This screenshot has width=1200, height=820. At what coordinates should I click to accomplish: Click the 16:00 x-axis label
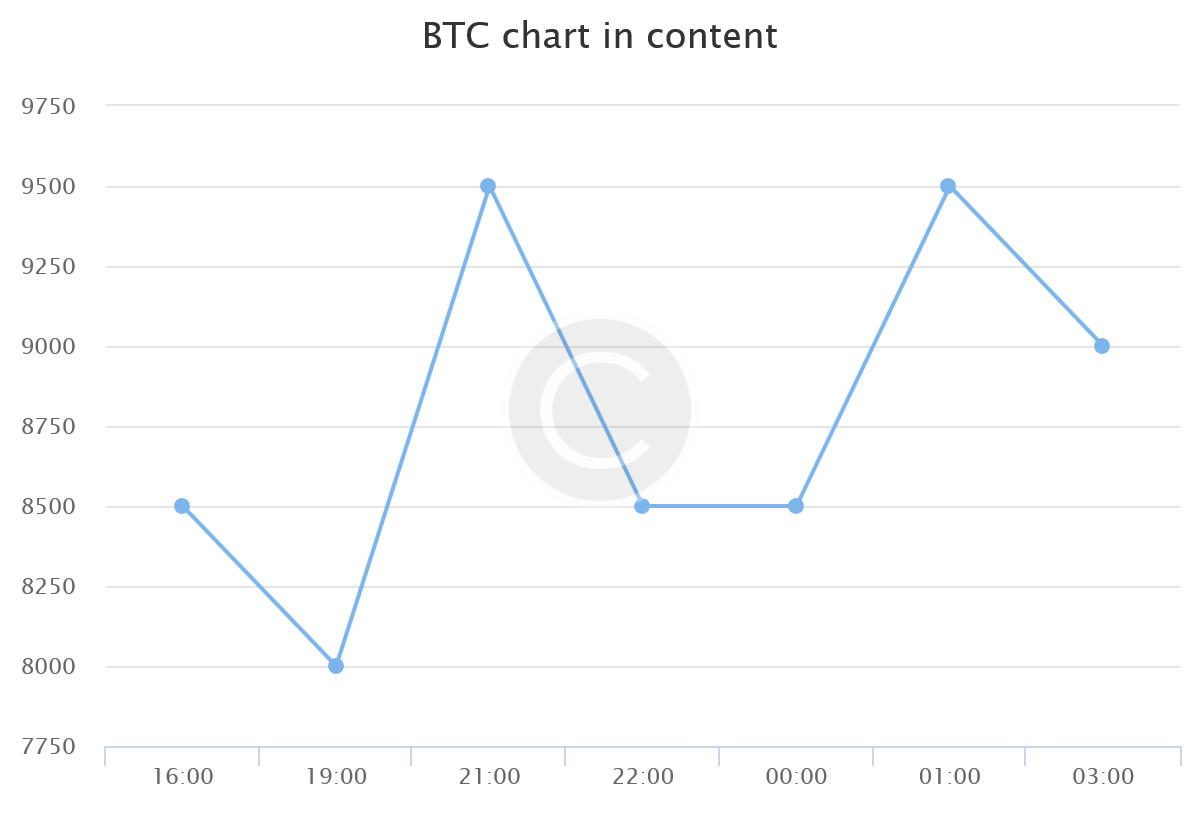point(182,777)
